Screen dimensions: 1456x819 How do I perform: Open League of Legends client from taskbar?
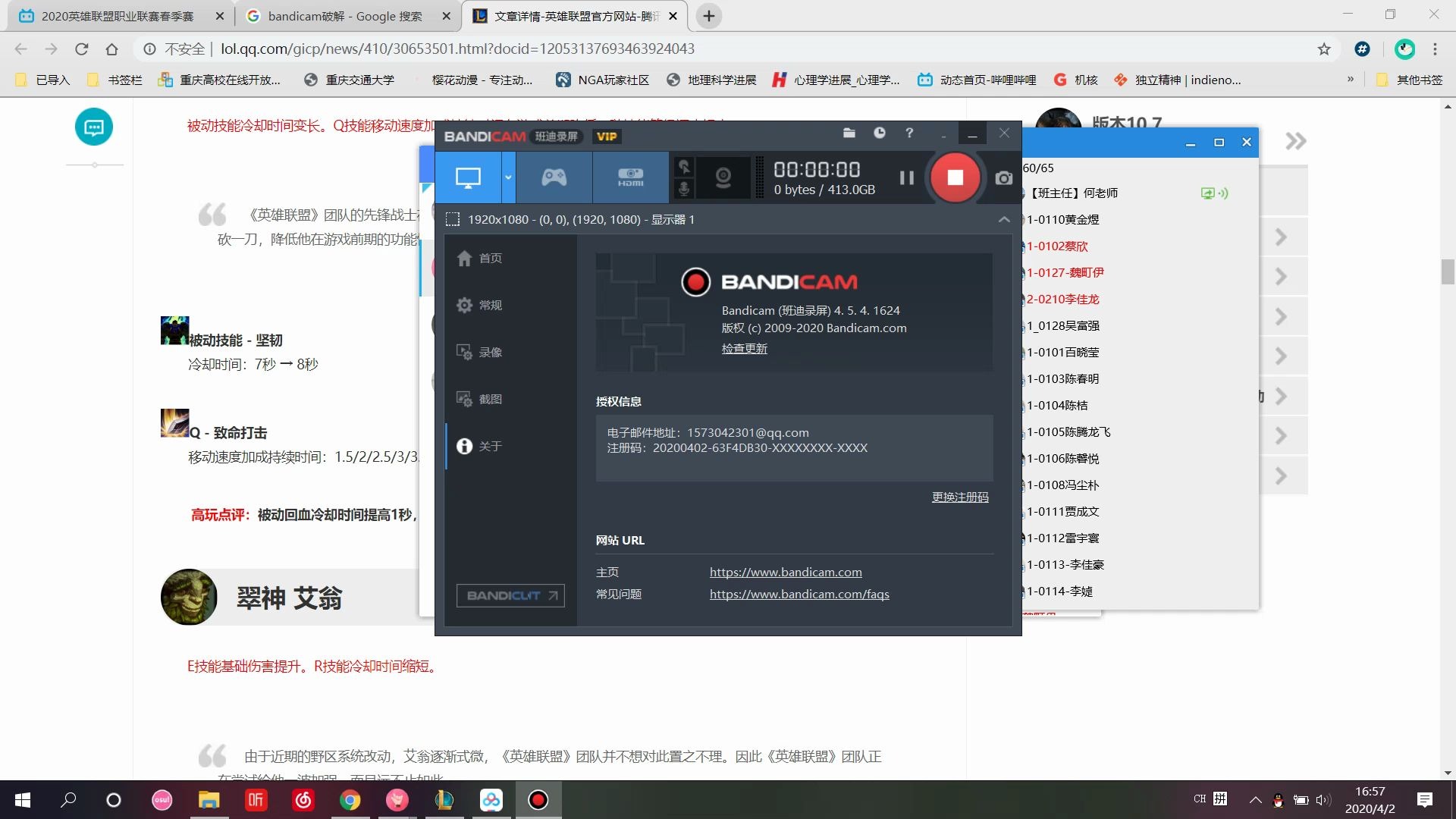tap(444, 800)
